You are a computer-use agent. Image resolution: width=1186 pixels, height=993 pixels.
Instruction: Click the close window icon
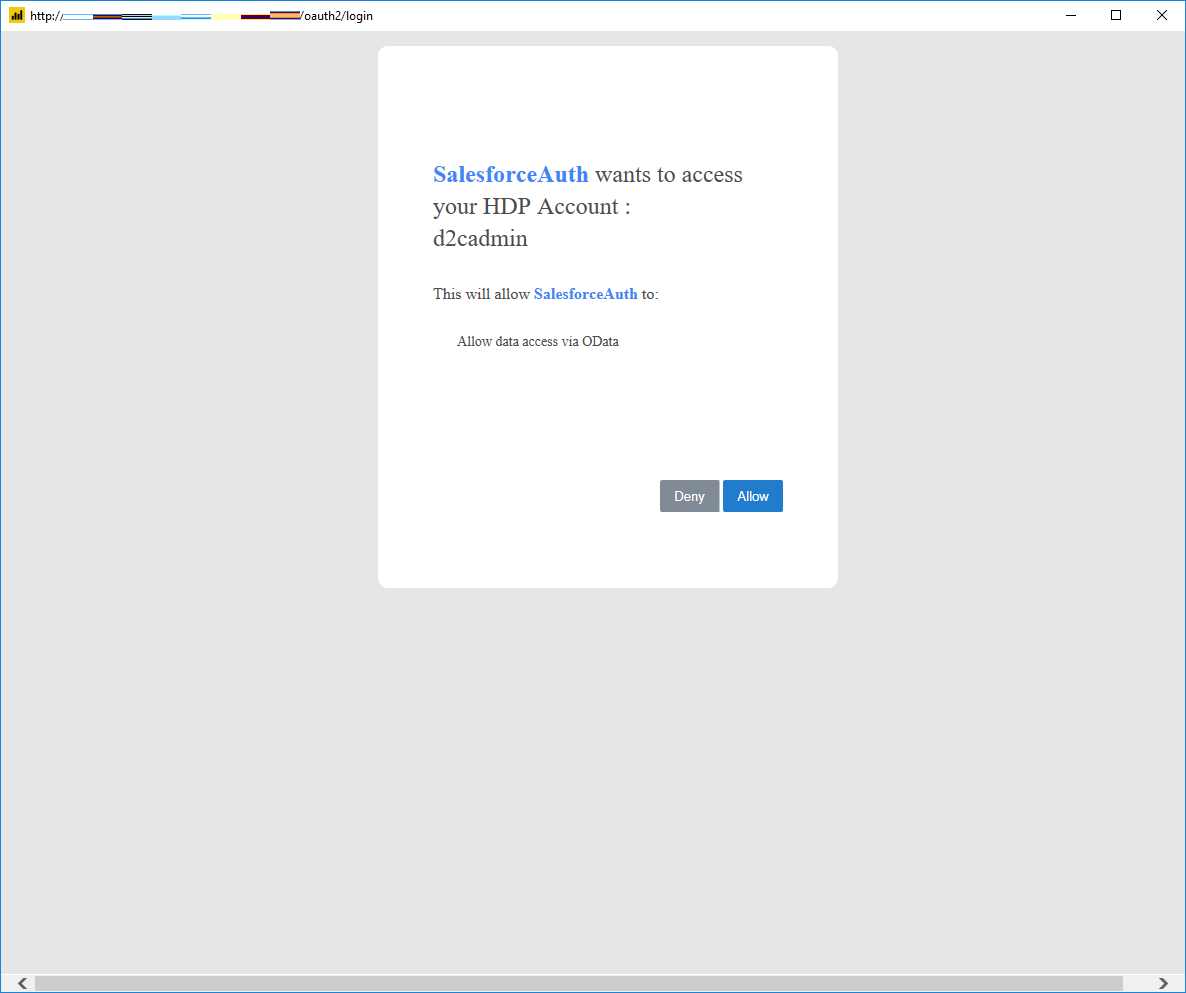click(x=1161, y=15)
